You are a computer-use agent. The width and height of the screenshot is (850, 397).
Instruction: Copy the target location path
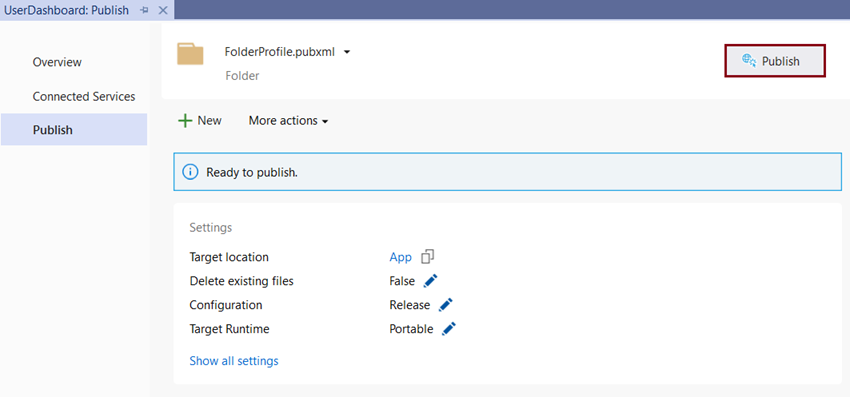click(x=428, y=256)
